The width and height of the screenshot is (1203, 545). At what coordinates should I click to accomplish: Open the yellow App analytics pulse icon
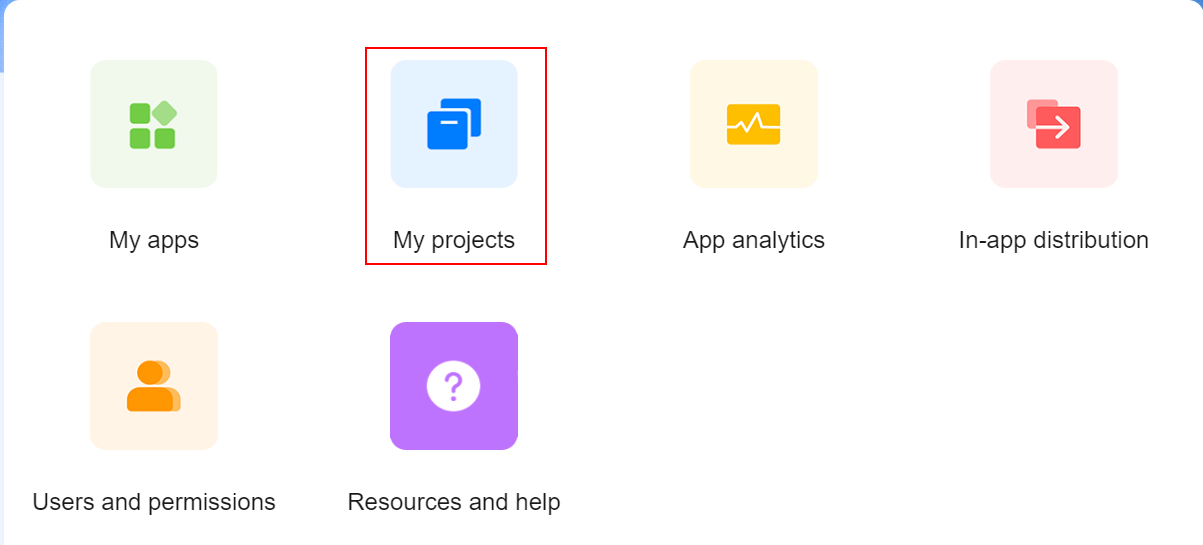coord(753,124)
